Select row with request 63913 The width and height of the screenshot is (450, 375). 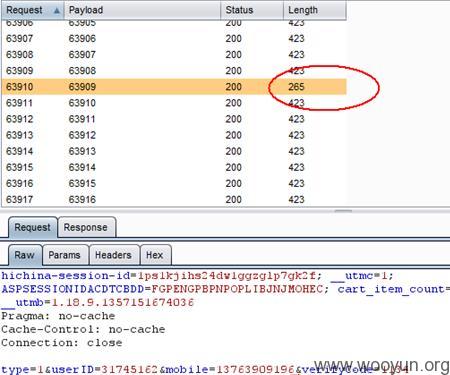point(174,135)
